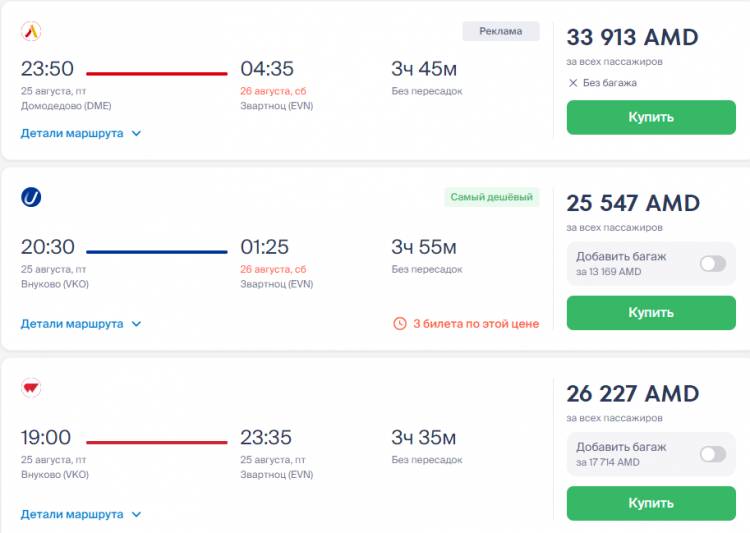Image resolution: width=750 pixels, height=533 pixels.
Task: Click the Реклама badge
Action: coord(501,31)
